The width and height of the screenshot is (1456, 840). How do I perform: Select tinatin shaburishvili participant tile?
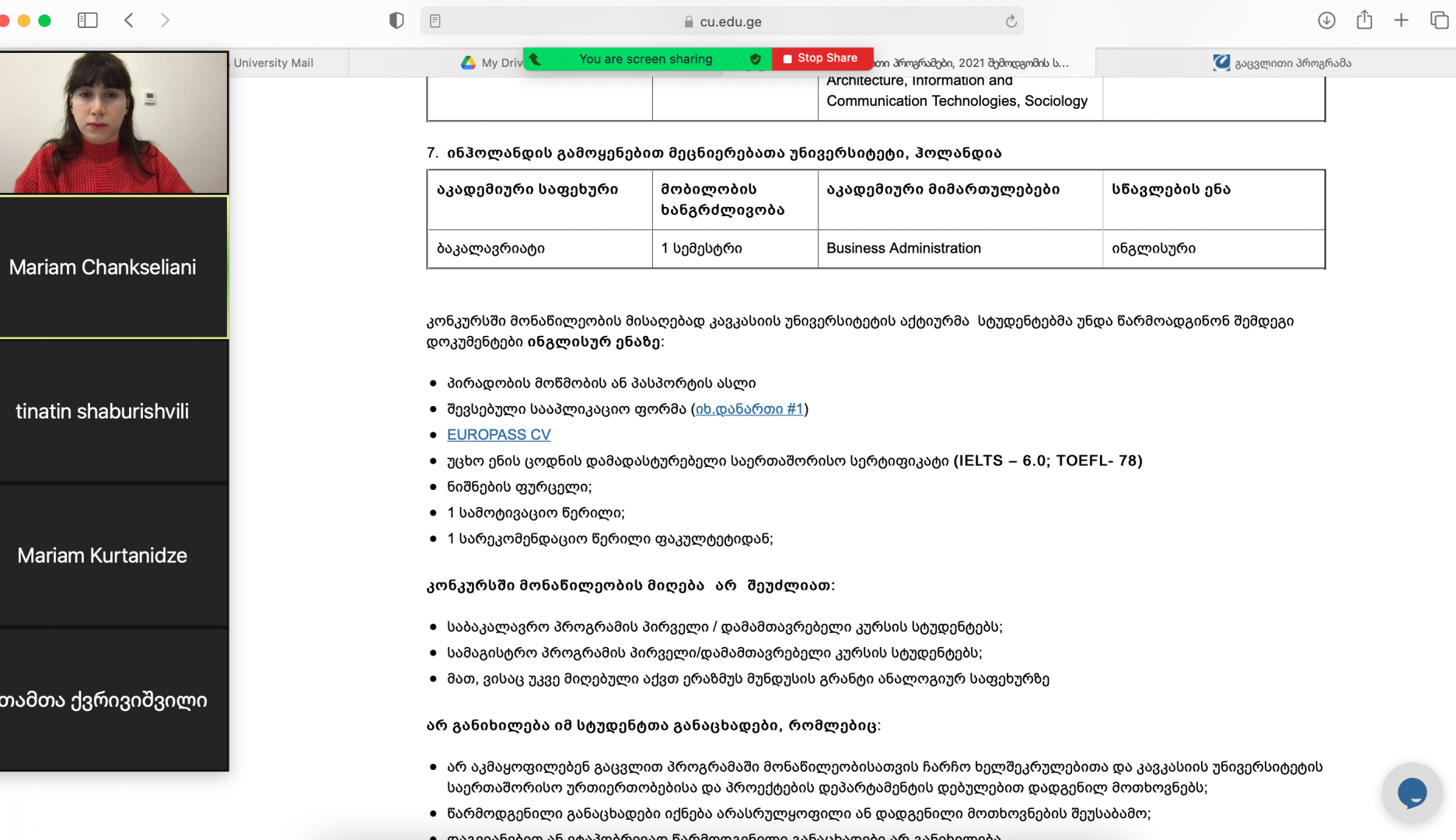[113, 411]
